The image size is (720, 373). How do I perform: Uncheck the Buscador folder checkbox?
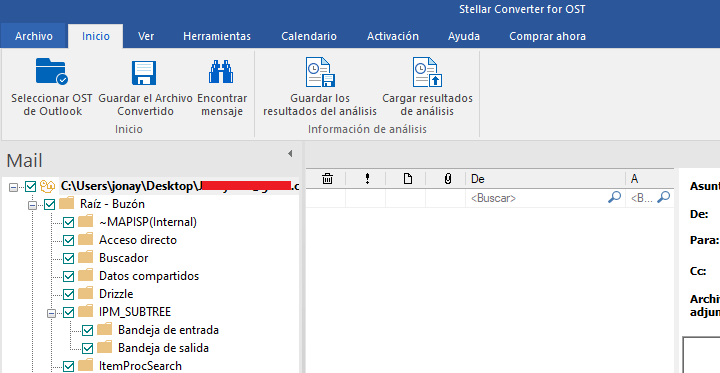tap(68, 258)
